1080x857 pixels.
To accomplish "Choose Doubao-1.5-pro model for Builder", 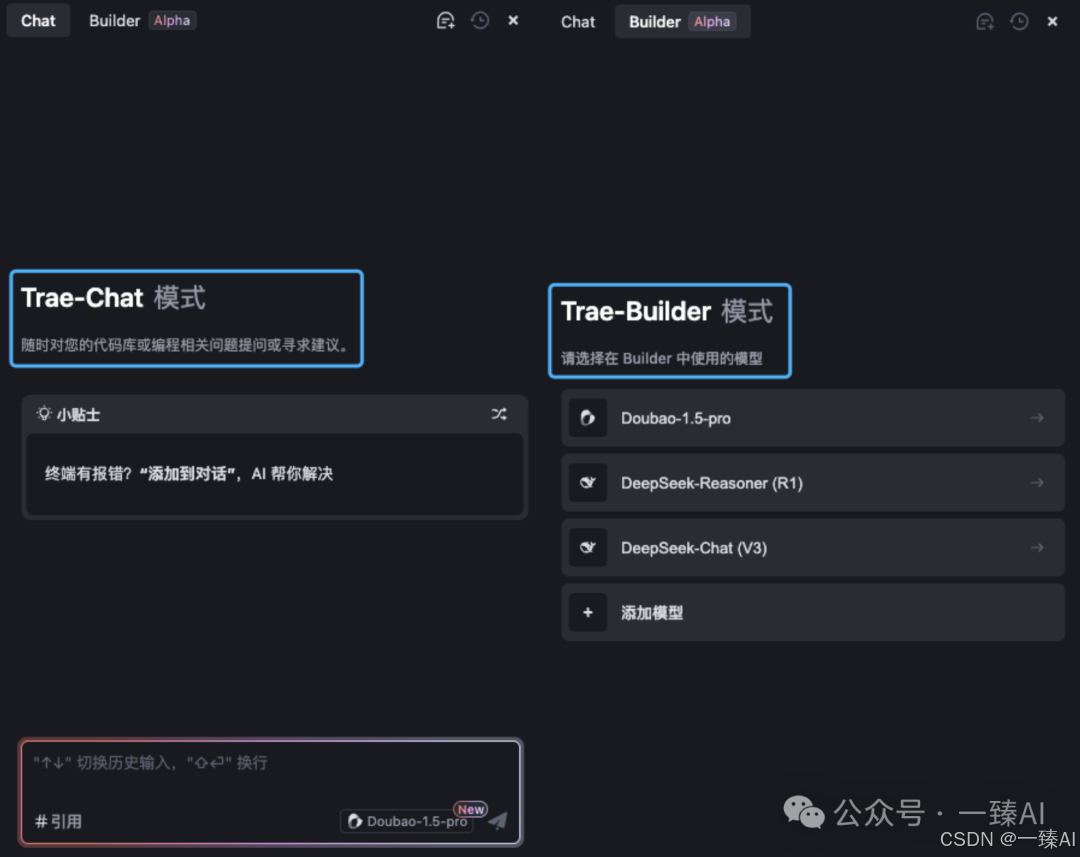I will click(813, 418).
